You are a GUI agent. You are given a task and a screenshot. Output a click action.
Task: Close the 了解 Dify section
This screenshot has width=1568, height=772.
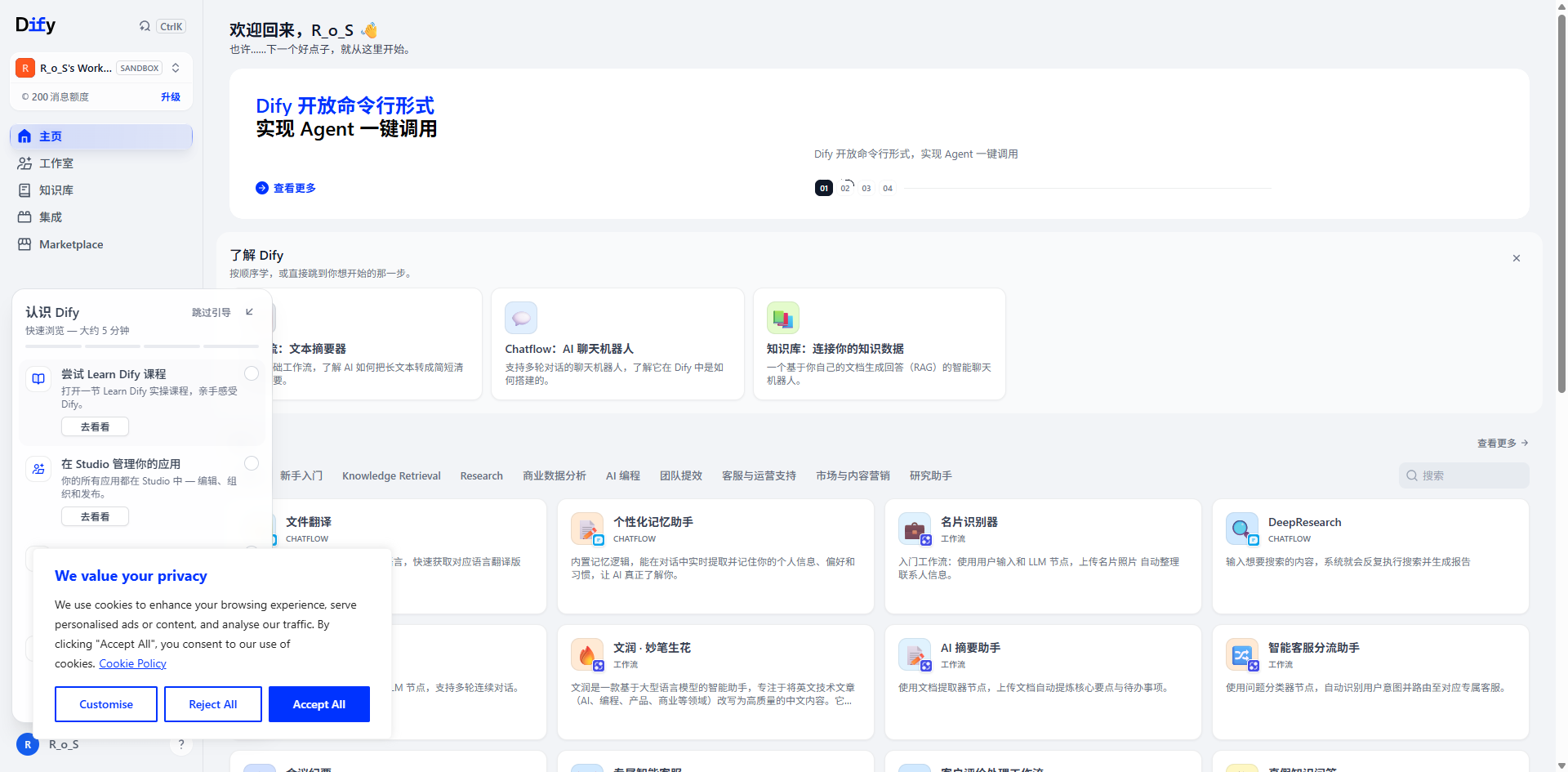[x=1517, y=258]
